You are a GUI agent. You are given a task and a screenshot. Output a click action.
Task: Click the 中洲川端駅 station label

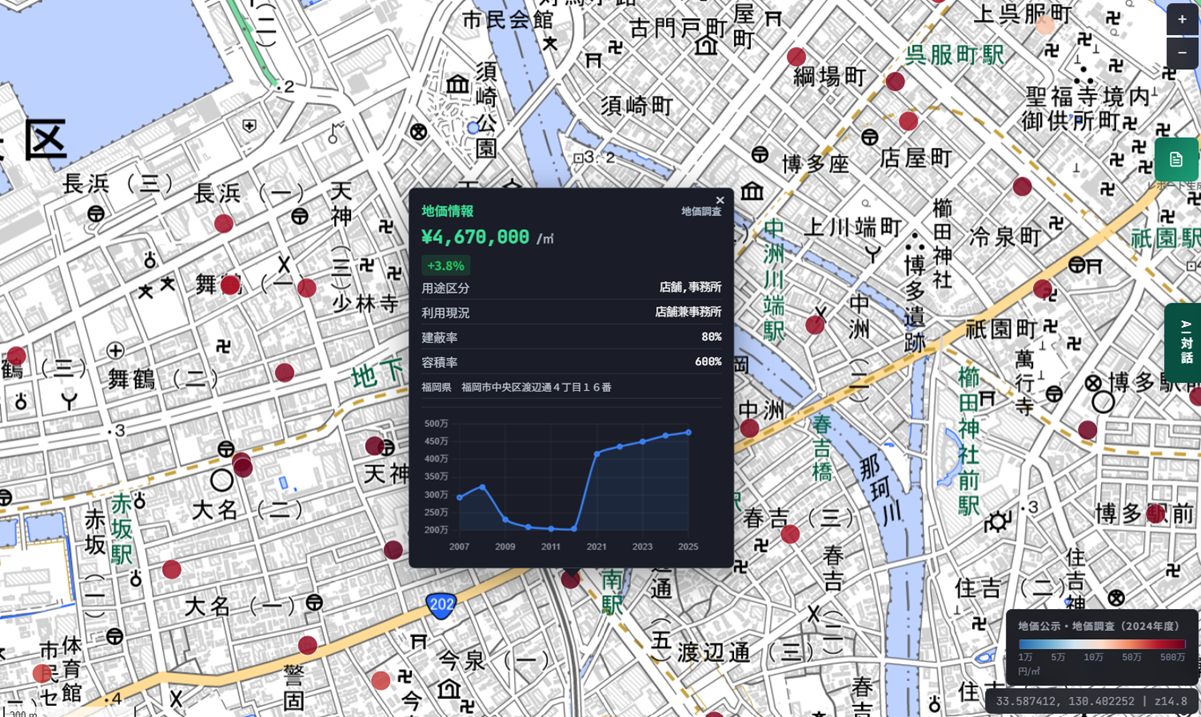click(773, 280)
